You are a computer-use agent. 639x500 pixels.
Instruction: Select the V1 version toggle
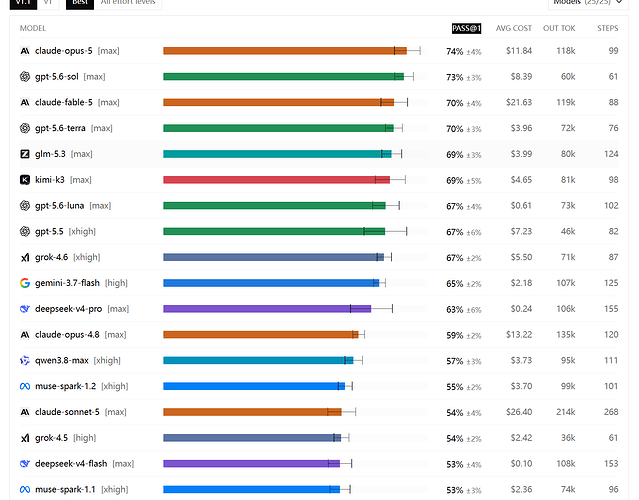tap(48, 3)
